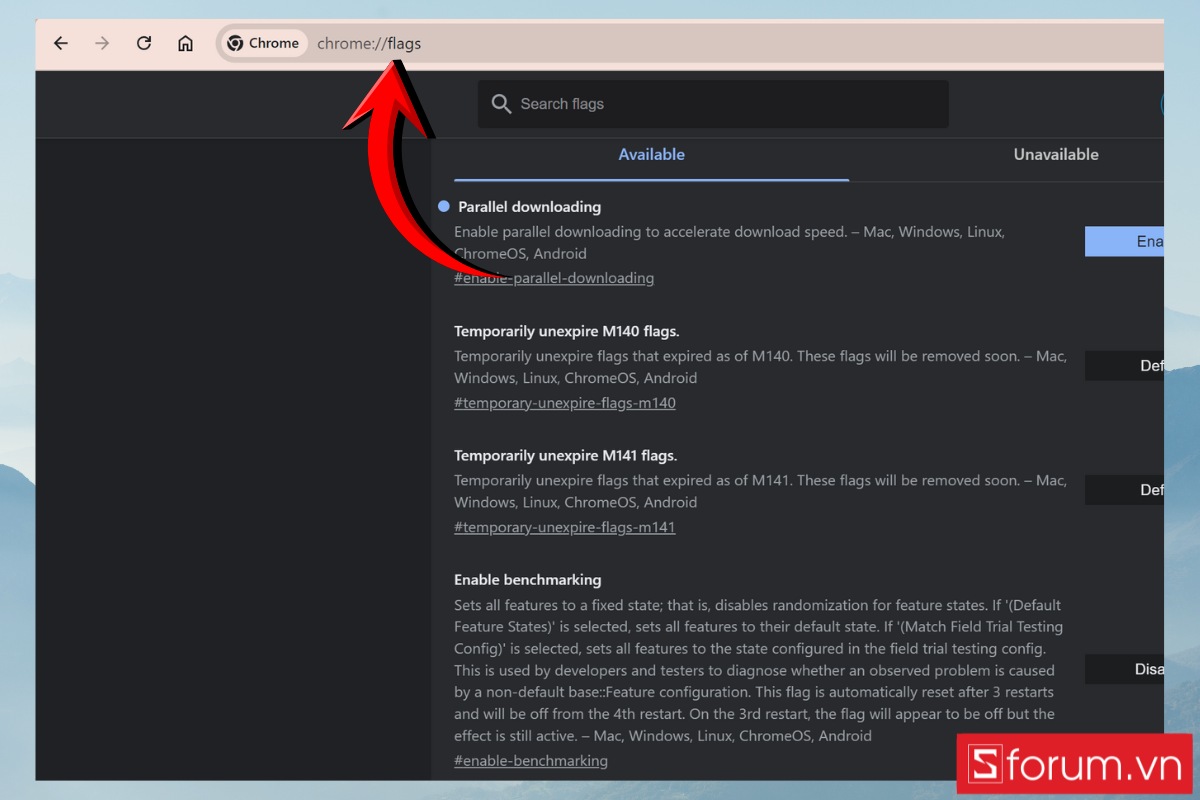This screenshot has height=800, width=1200.
Task: Click the Chrome site info chip
Action: point(263,43)
